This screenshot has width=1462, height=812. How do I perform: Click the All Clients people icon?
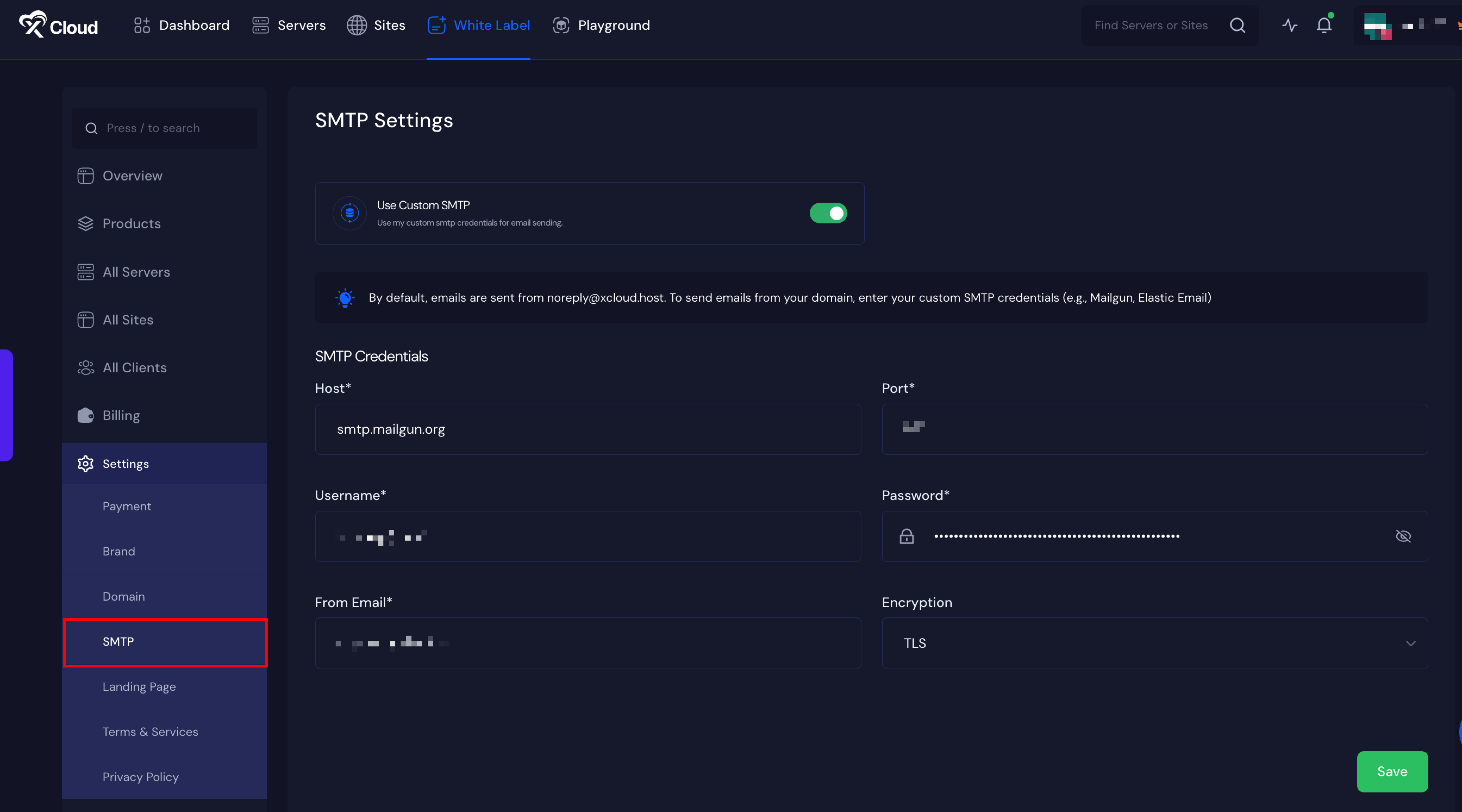point(85,368)
